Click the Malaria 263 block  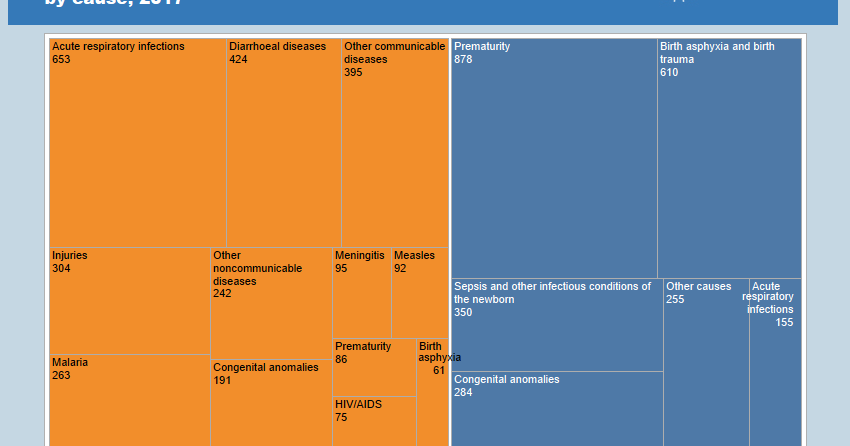tap(130, 400)
